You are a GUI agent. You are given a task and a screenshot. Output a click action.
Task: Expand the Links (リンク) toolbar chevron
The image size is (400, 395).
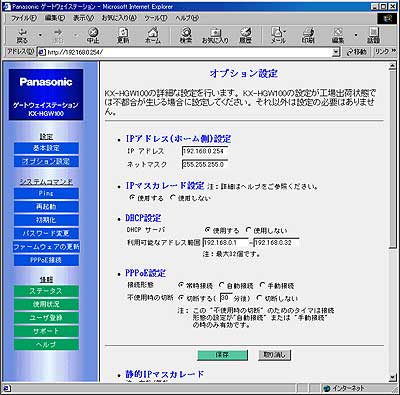(393, 51)
